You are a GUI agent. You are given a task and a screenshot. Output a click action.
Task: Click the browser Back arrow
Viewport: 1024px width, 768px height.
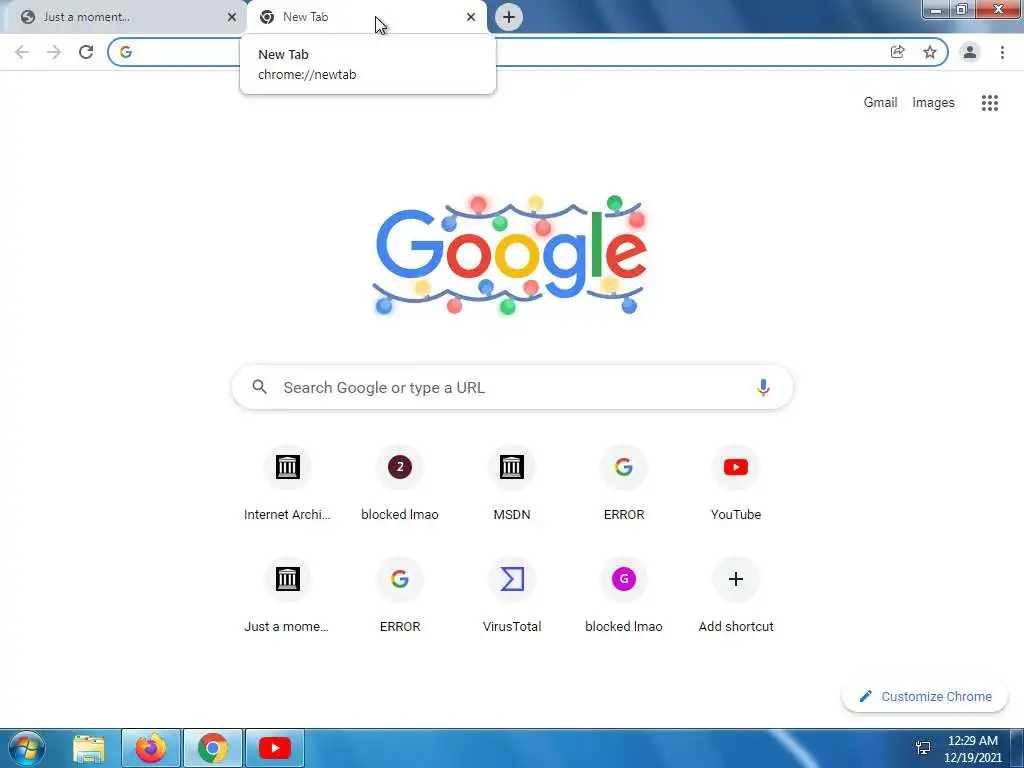[x=22, y=52]
